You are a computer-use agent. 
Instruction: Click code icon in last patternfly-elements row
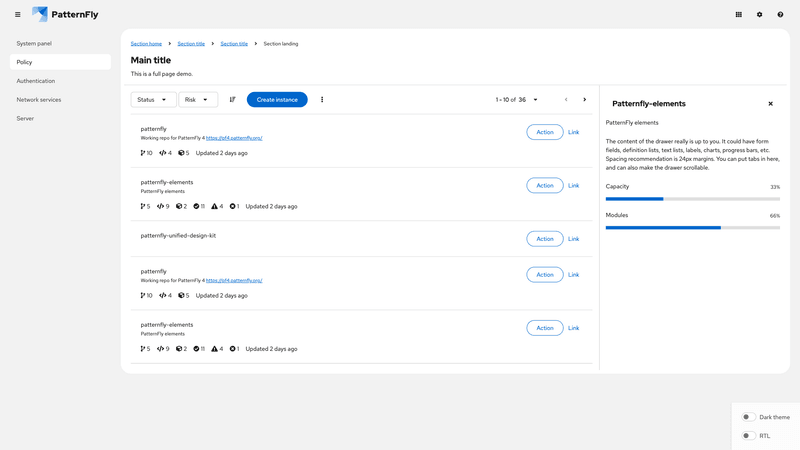(x=161, y=349)
